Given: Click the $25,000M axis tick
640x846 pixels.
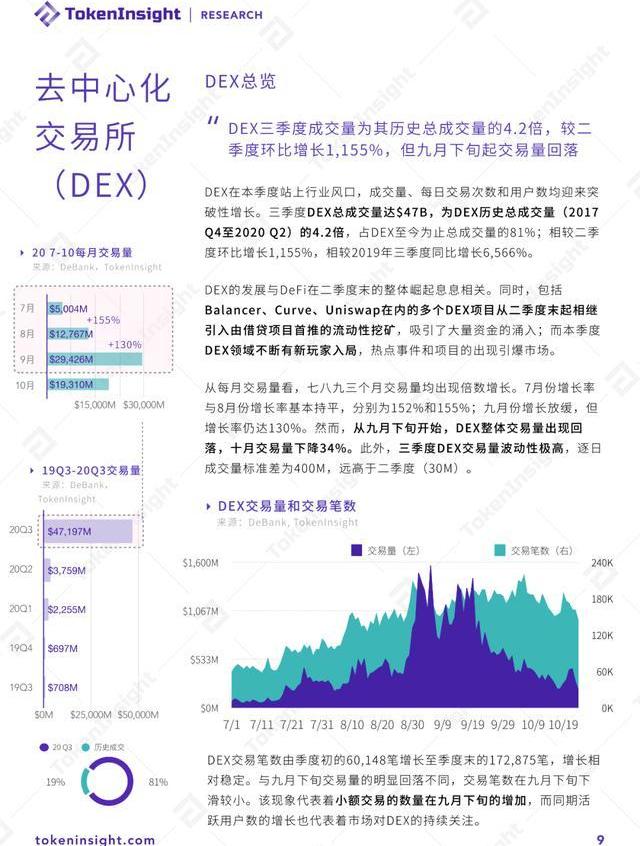Looking at the screenshot, I should click(x=91, y=715).
